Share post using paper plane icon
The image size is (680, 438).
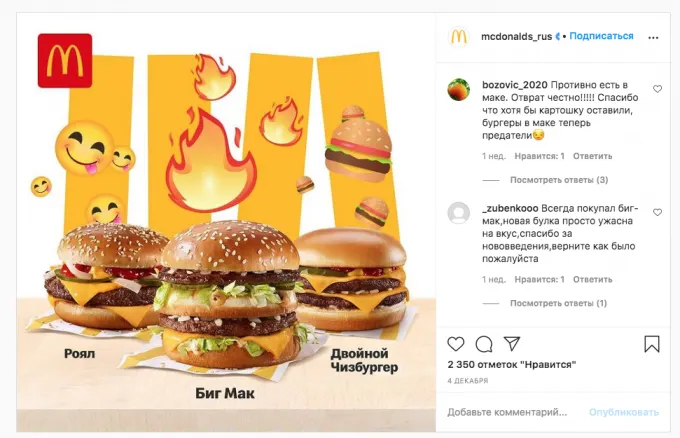point(512,343)
